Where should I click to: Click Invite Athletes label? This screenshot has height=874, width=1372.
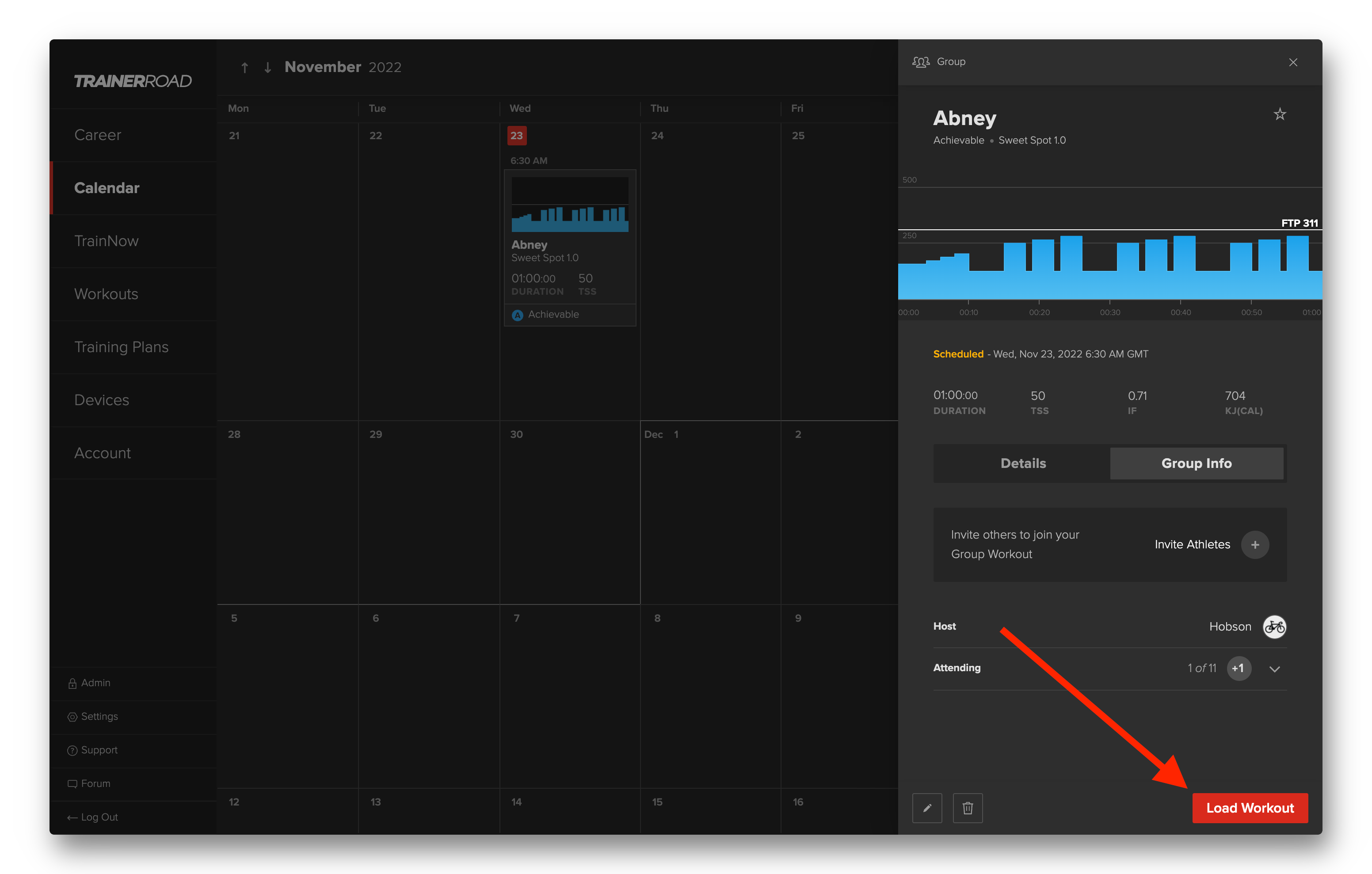(x=1192, y=545)
